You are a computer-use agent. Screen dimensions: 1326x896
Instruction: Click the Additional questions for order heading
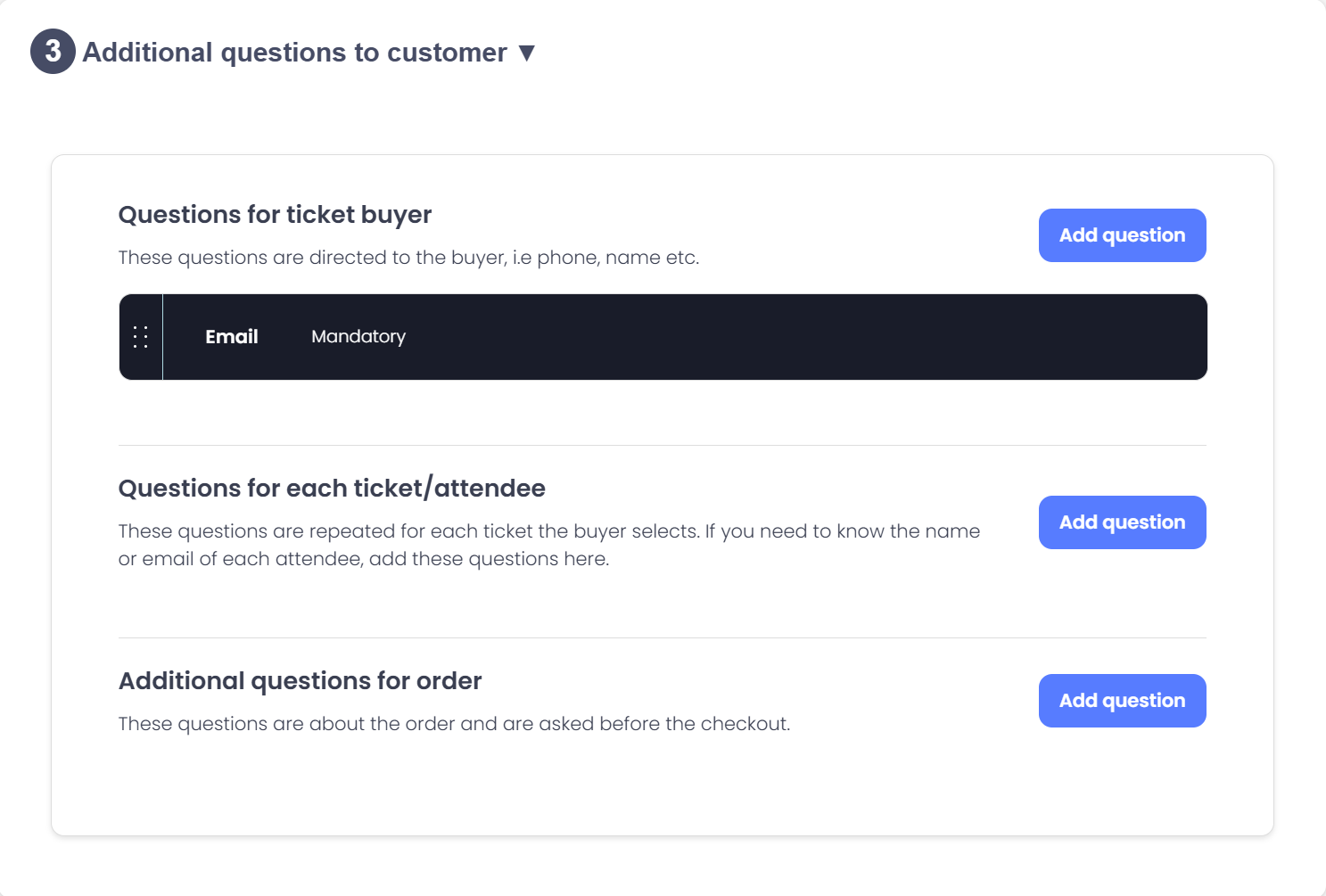coord(300,681)
